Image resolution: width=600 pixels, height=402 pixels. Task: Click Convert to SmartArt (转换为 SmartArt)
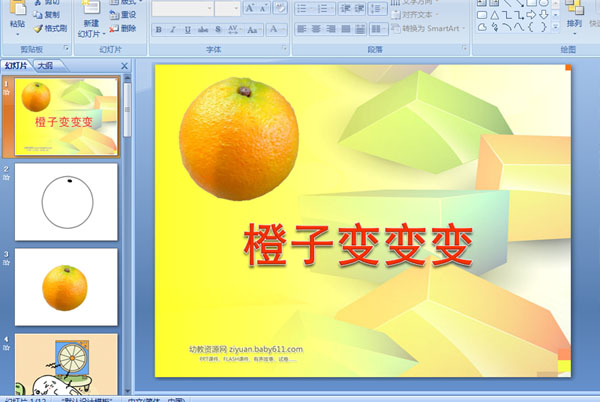tap(428, 29)
